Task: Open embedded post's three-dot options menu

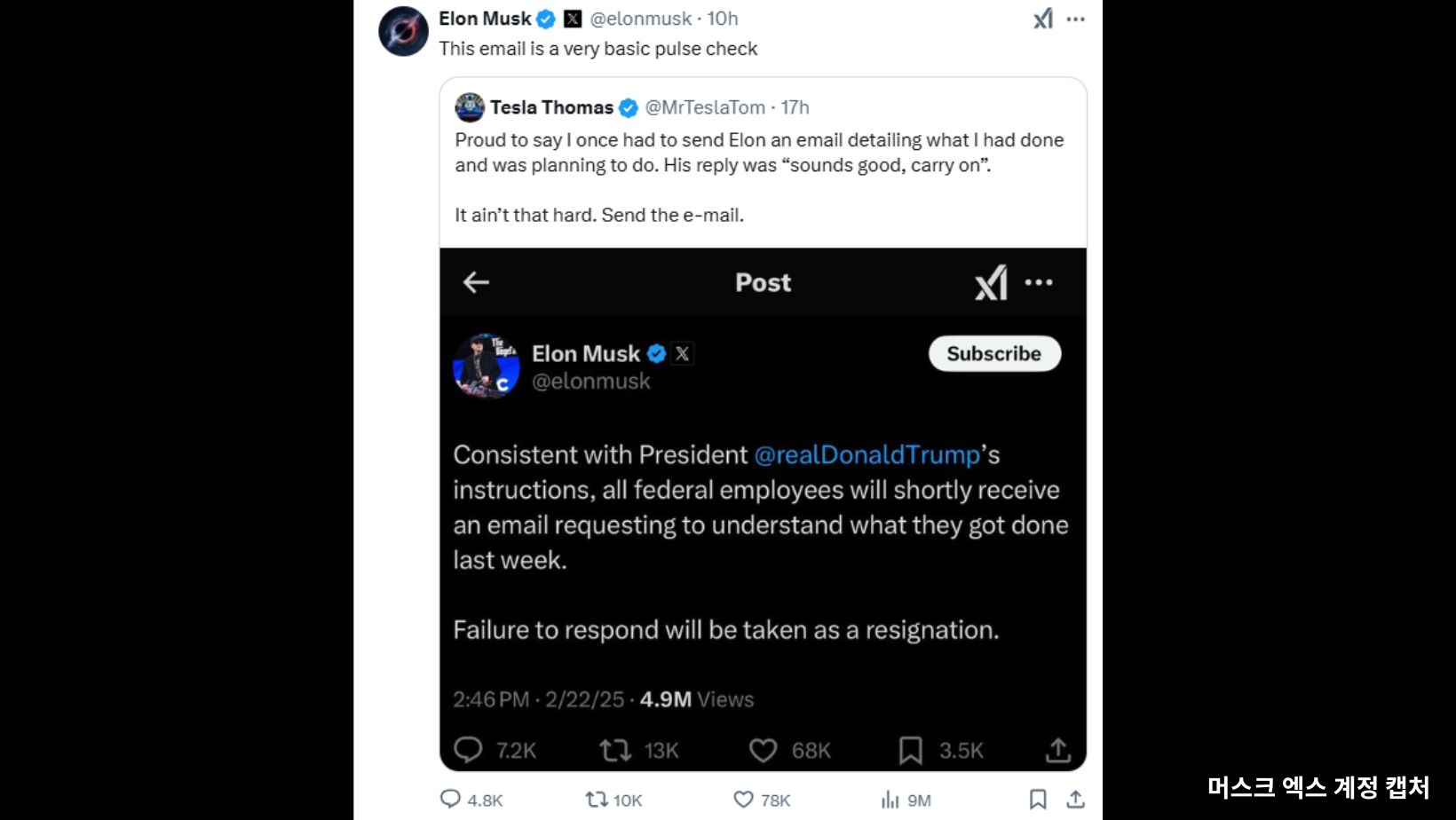Action: [1039, 282]
